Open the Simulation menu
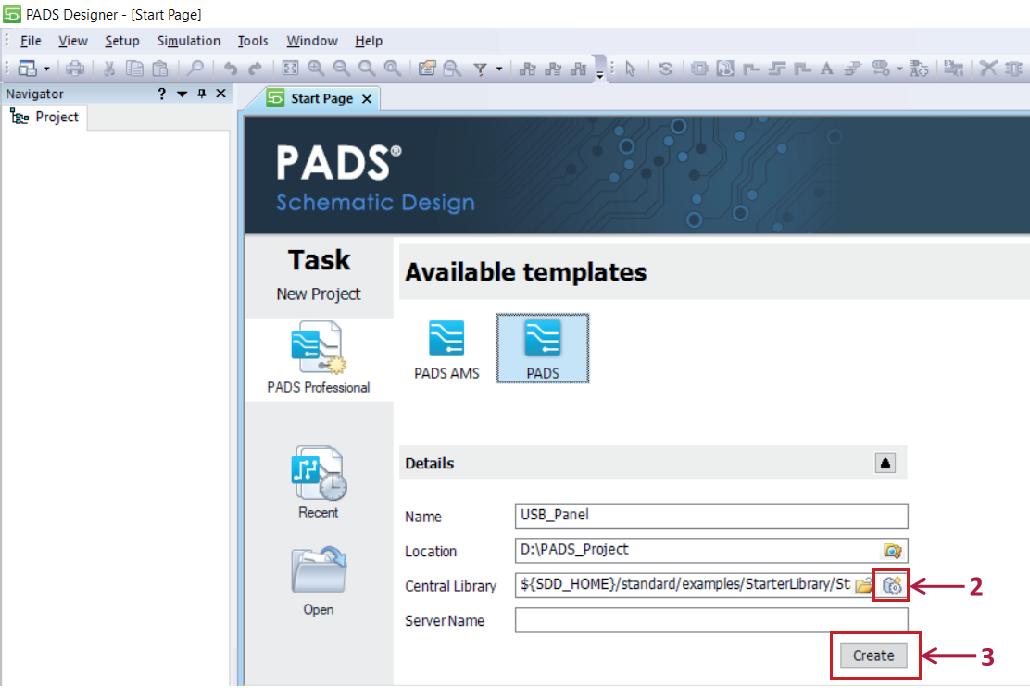 (189, 41)
